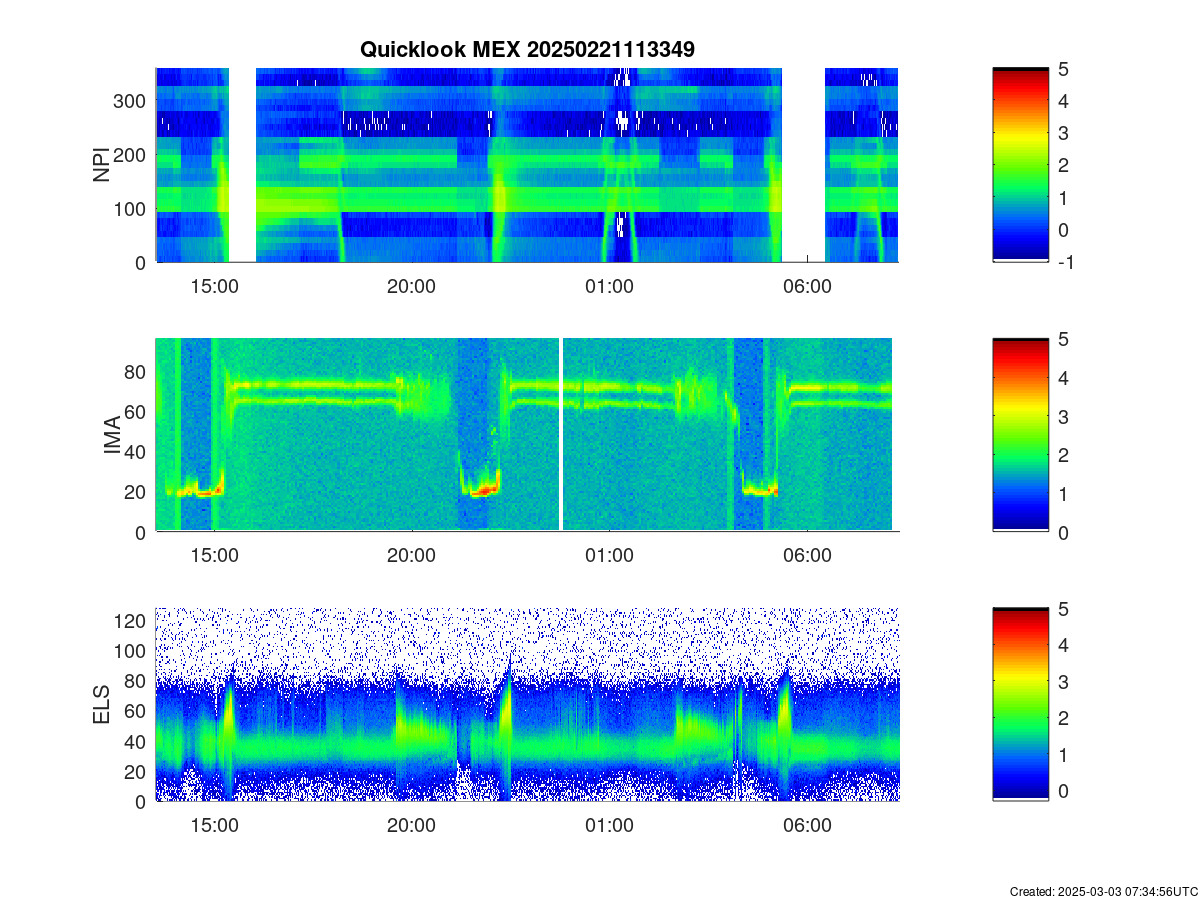Image resolution: width=1200 pixels, height=900 pixels.
Task: Click the 01:00 label below ELS plot
Action: point(609,825)
